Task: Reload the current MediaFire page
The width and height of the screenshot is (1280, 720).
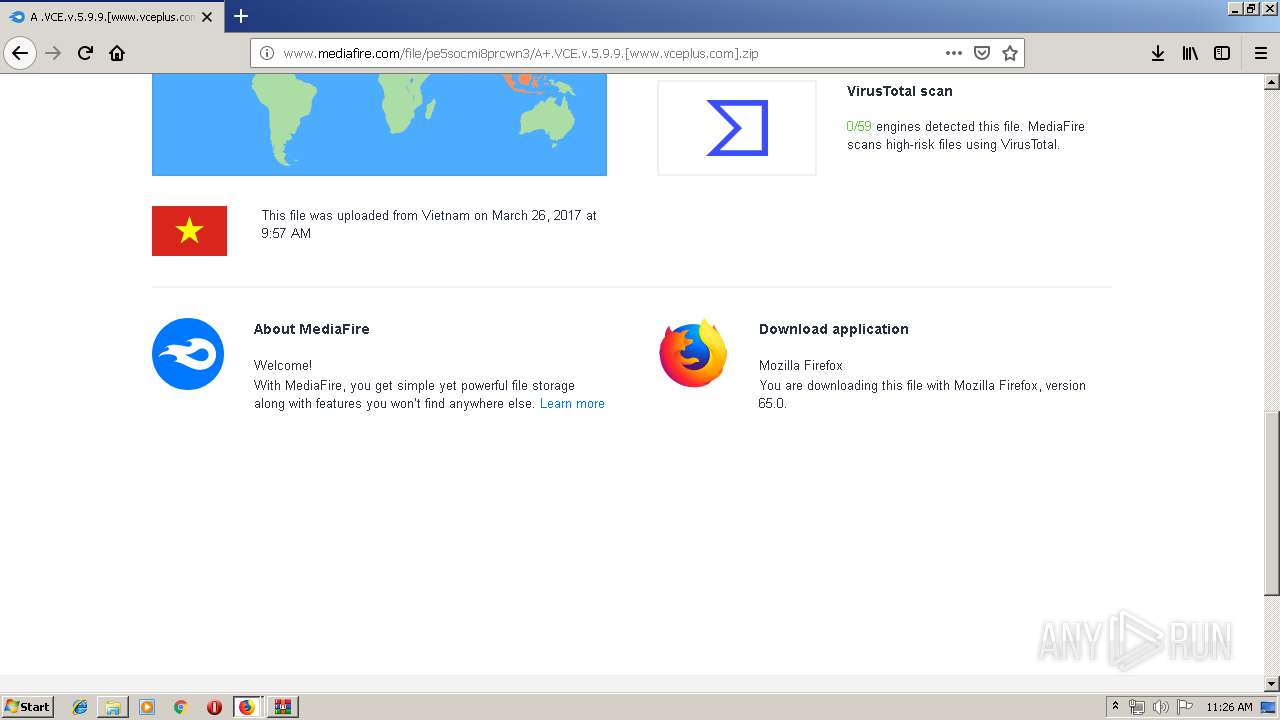Action: click(x=85, y=53)
